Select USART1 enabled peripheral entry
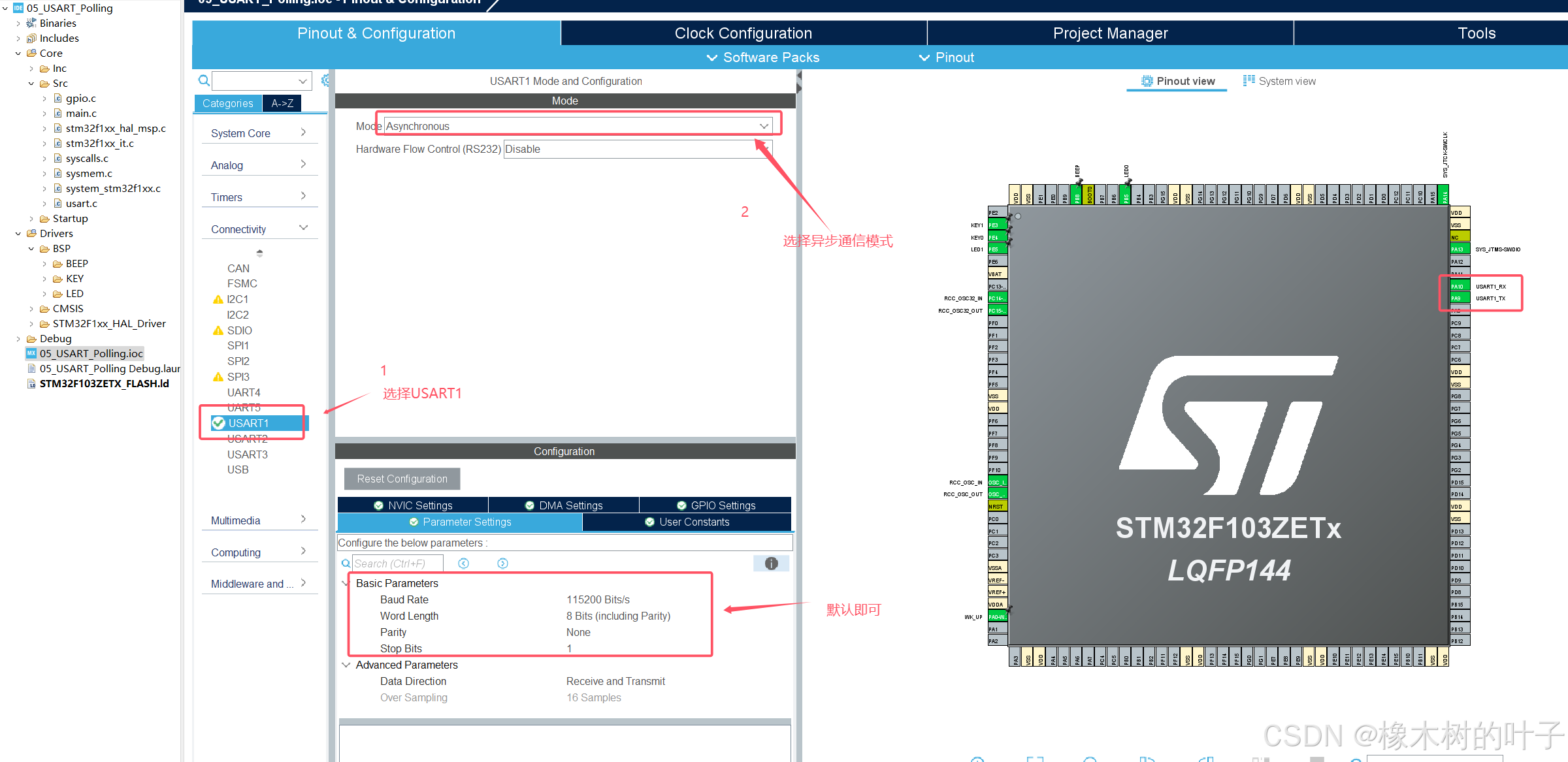This screenshot has width=1568, height=762. (248, 423)
